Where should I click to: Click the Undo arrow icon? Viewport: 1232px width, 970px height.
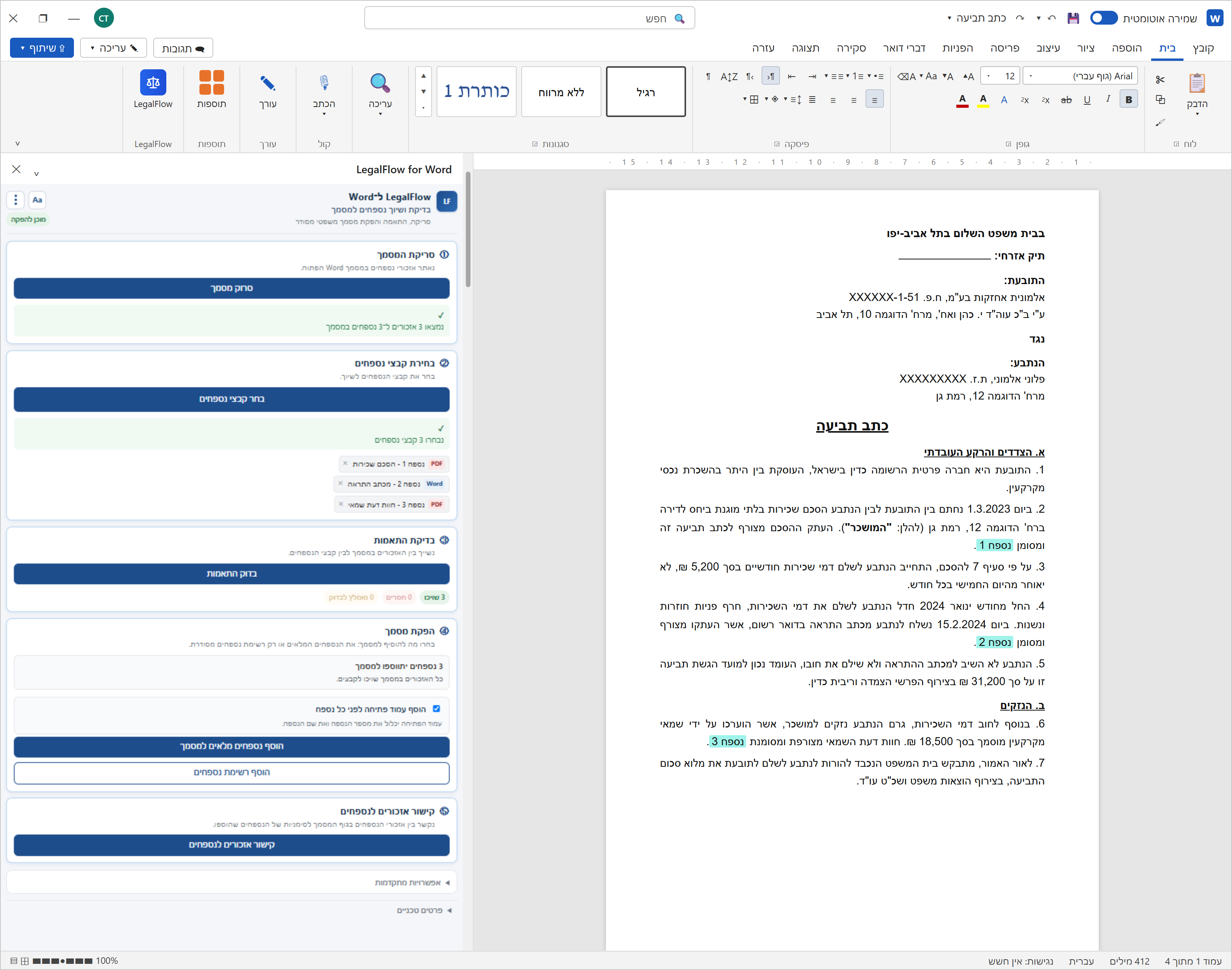1051,18
